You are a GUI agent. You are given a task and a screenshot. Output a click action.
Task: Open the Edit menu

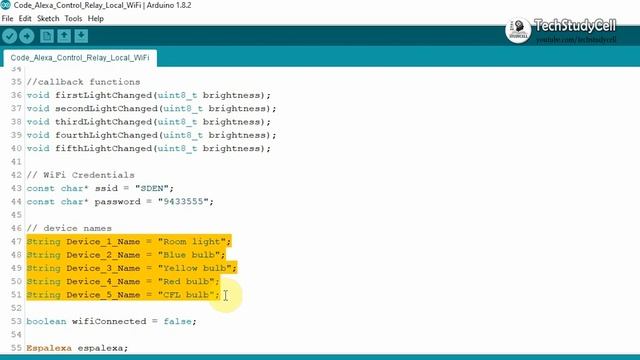click(x=25, y=18)
